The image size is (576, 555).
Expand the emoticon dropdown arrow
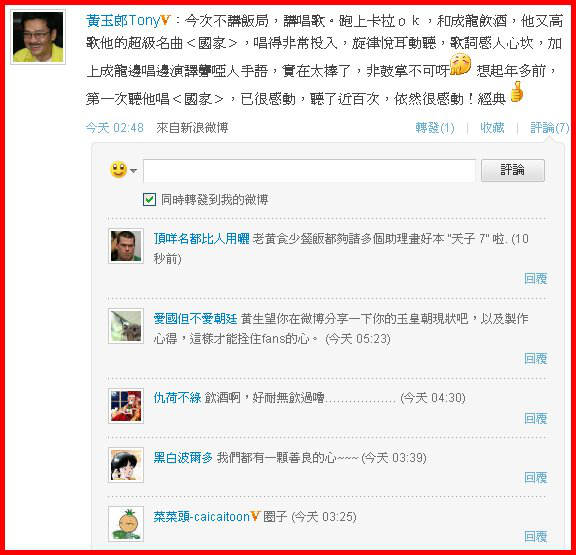pos(133,171)
